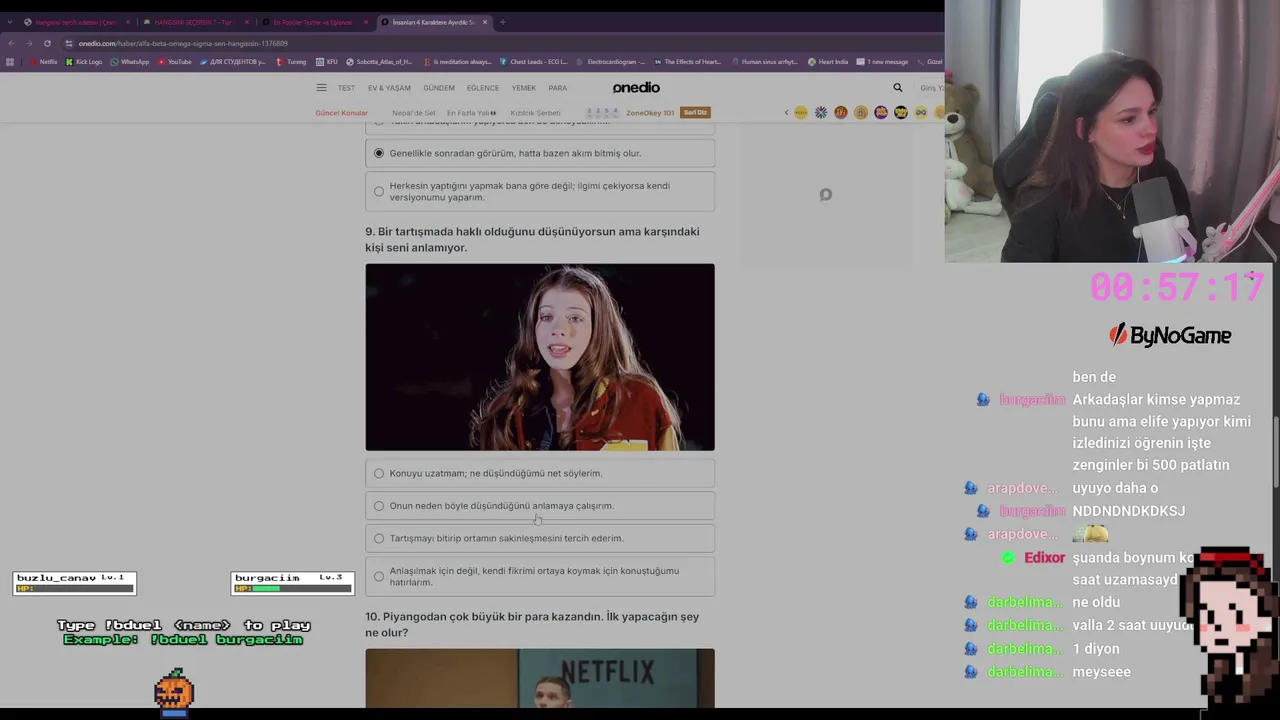1280x720 pixels.
Task: Open the 'The Effects of Heart' bookmark
Action: tap(688, 62)
